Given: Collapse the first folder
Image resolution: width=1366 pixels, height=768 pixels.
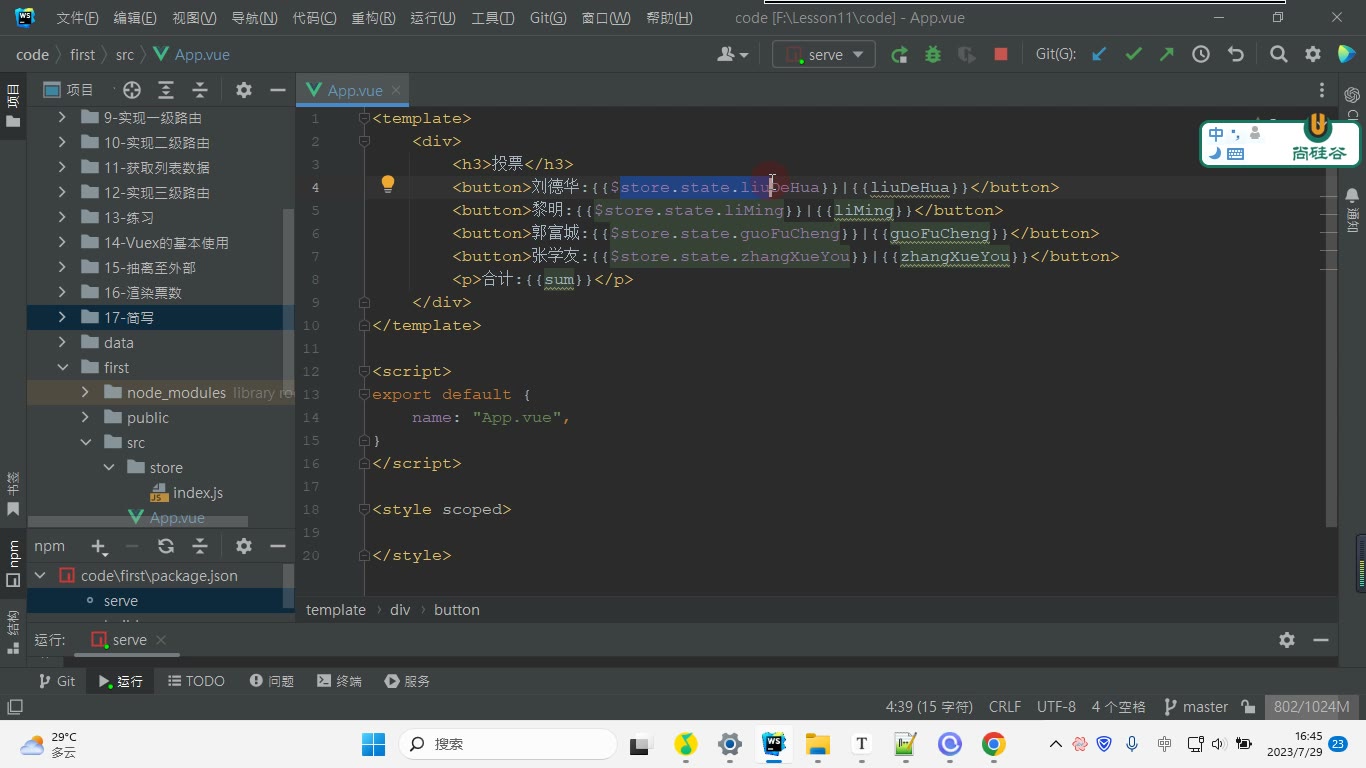Looking at the screenshot, I should 62,367.
